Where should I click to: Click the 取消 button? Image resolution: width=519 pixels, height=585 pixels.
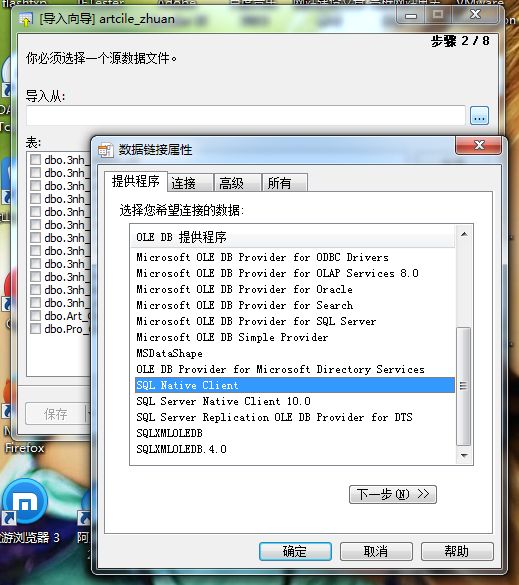[x=376, y=551]
